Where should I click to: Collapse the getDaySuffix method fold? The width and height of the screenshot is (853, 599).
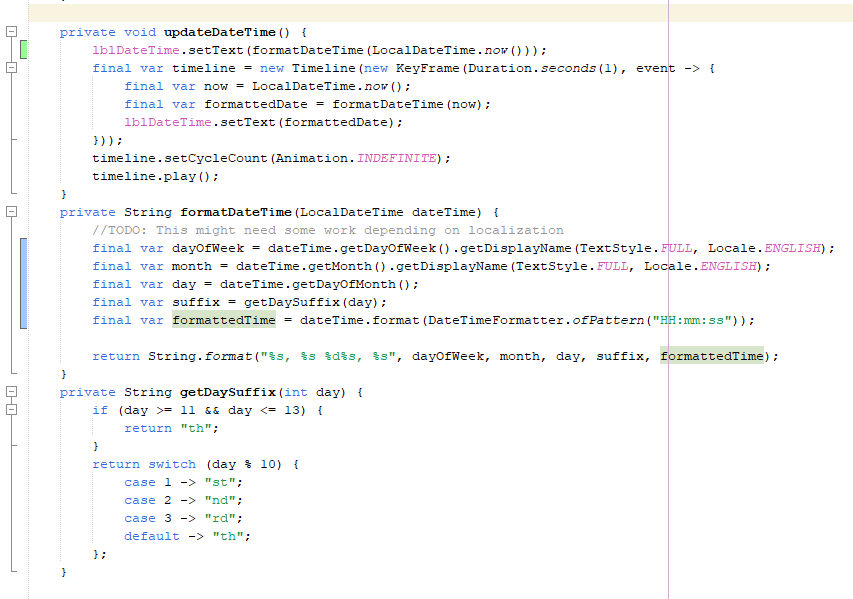[x=11, y=392]
